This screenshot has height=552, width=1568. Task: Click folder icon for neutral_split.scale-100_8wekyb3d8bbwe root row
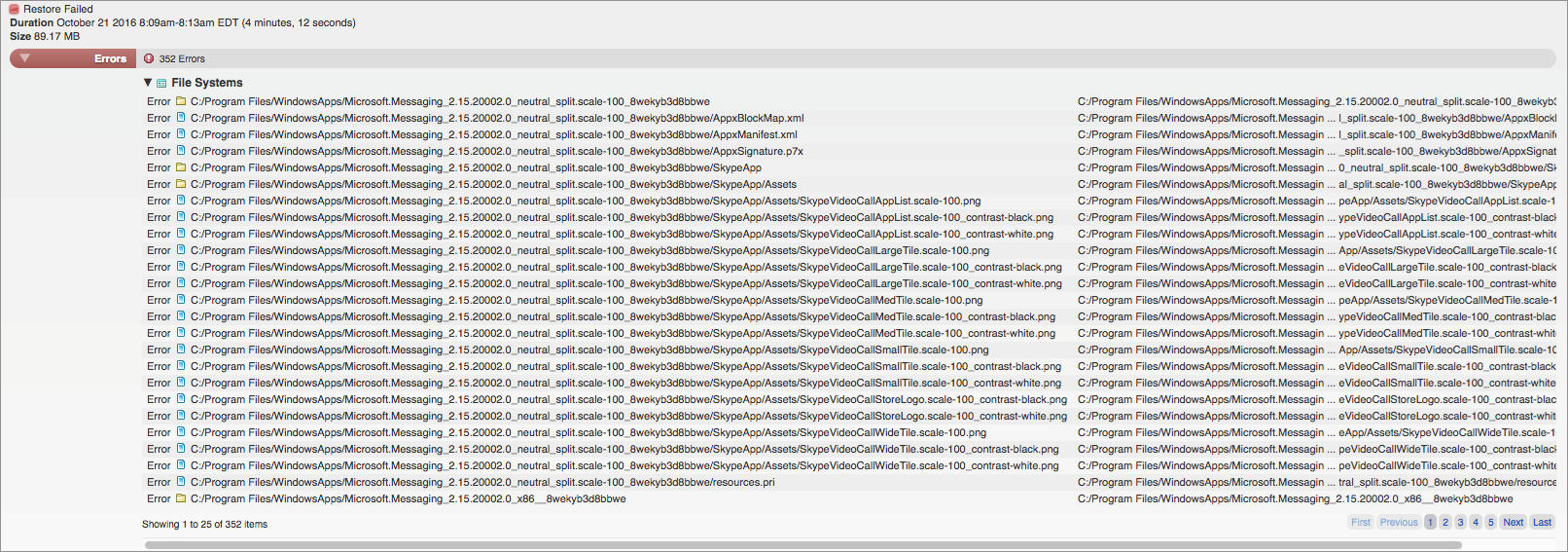(181, 101)
